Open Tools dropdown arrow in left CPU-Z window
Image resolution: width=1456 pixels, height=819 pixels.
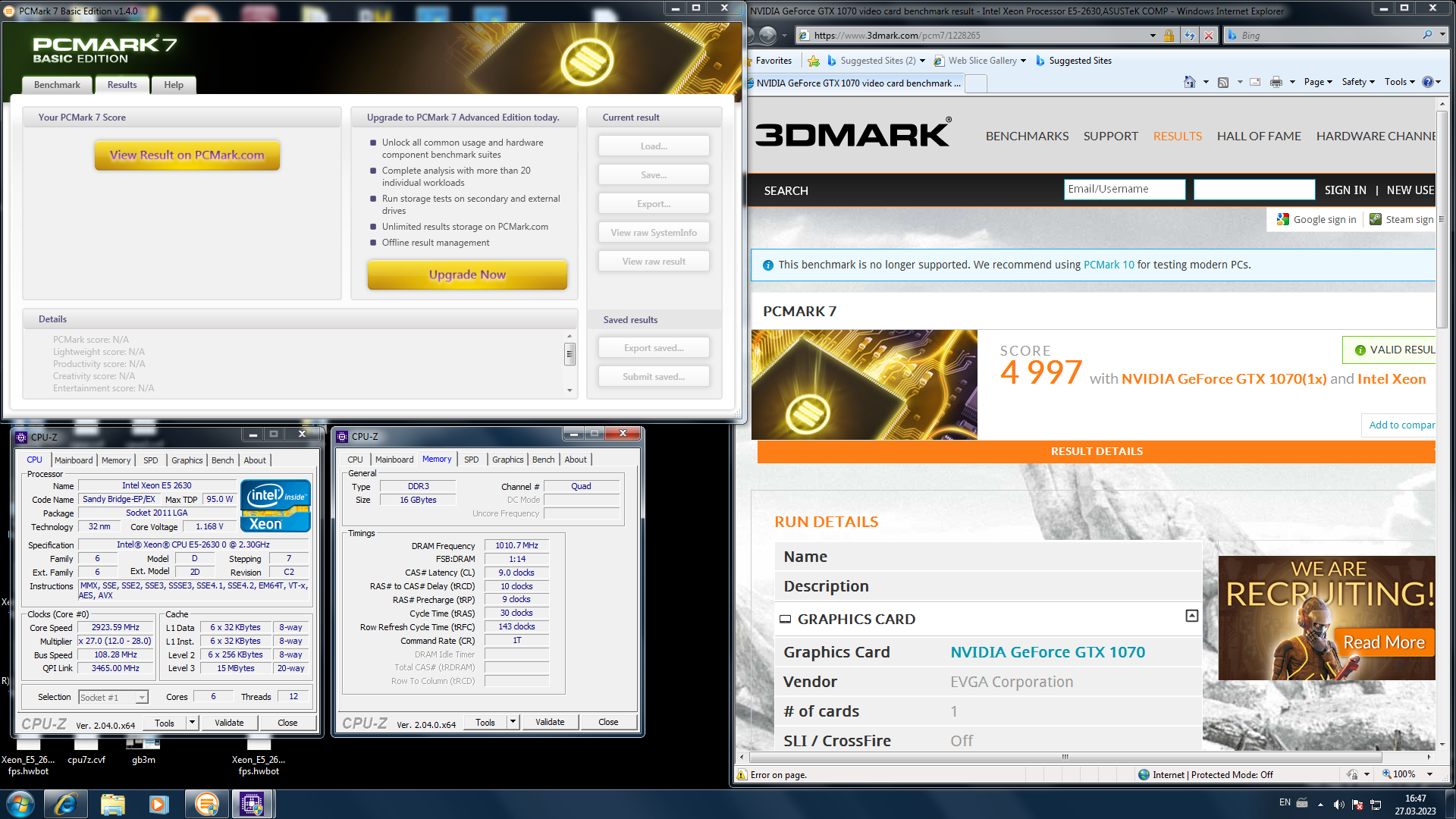click(192, 723)
